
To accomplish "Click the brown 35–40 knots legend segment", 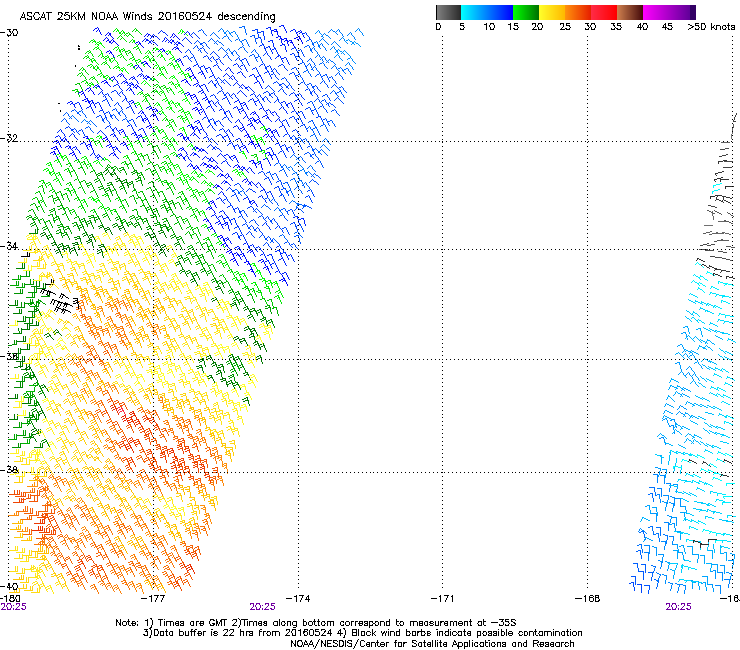I will tap(630, 12).
